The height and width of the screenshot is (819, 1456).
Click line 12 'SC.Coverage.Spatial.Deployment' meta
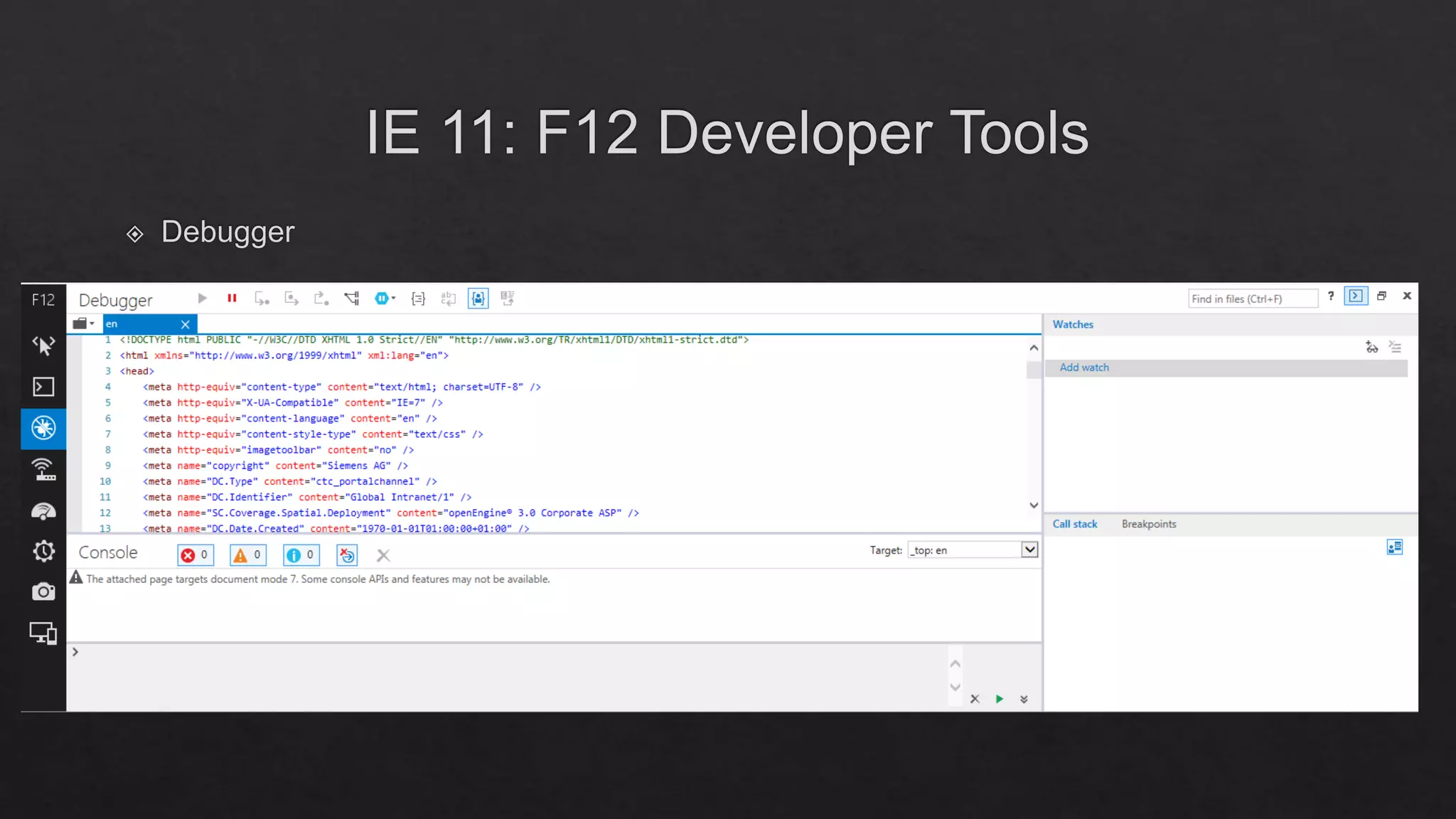click(390, 513)
